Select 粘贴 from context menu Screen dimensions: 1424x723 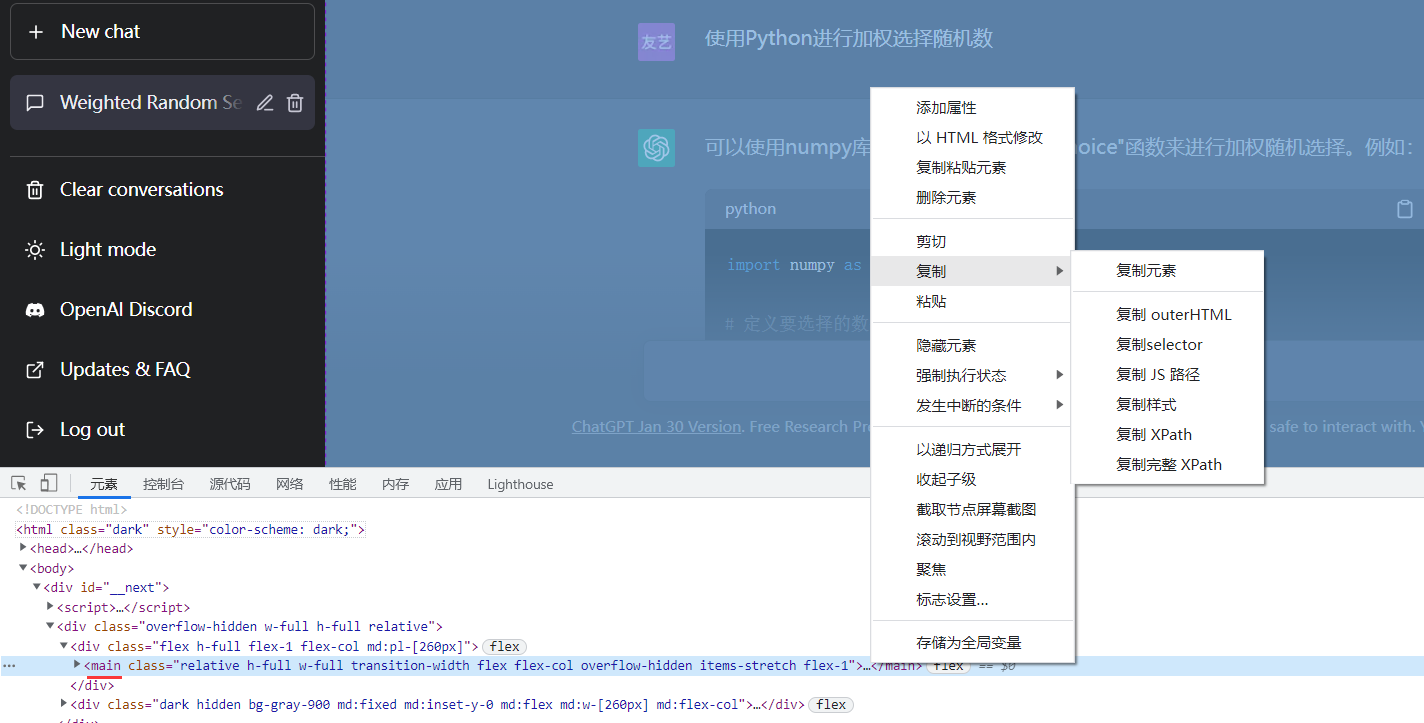click(x=973, y=302)
